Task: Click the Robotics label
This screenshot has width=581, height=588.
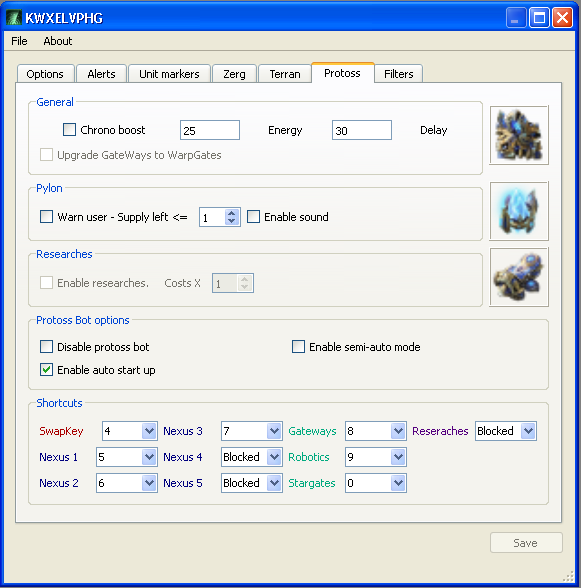Action: 309,457
